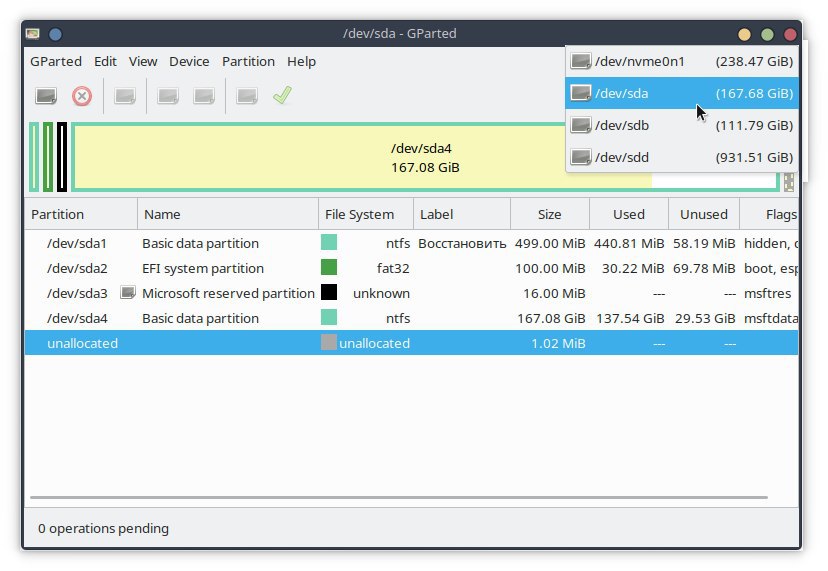The width and height of the screenshot is (828, 571).
Task: Click the /dev/sda disk icon in list
Action: pos(581,93)
